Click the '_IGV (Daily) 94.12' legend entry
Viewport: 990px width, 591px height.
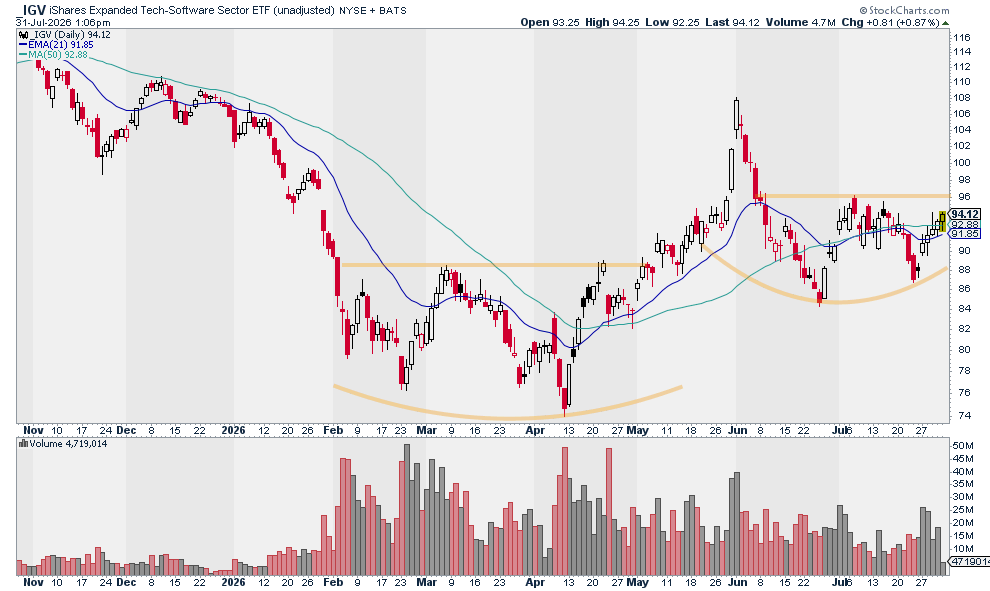pyautogui.click(x=71, y=35)
